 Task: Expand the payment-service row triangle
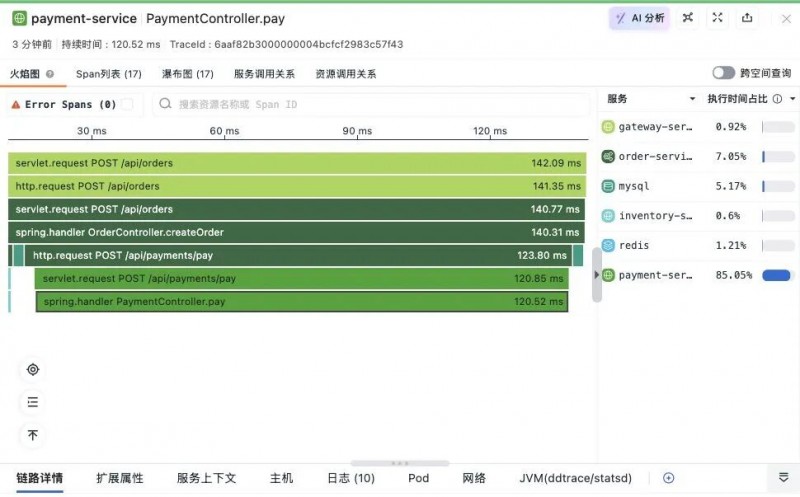click(x=596, y=275)
